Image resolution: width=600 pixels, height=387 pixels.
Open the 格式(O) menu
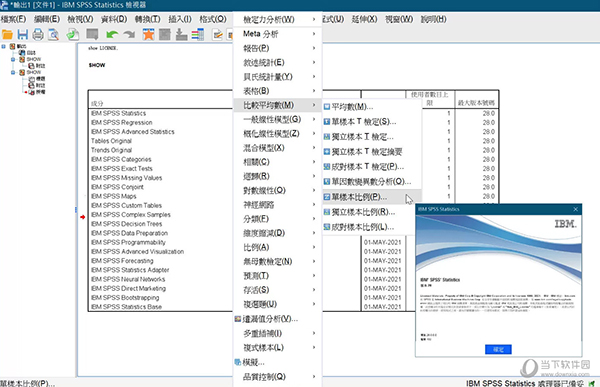point(213,19)
